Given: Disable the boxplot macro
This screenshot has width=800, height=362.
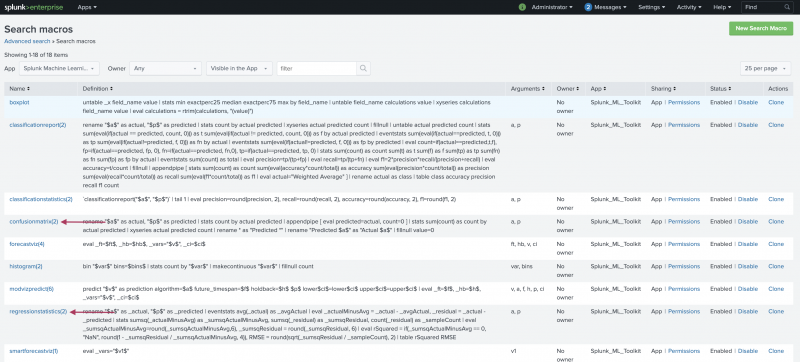Looking at the screenshot, I should pyautogui.click(x=747, y=102).
